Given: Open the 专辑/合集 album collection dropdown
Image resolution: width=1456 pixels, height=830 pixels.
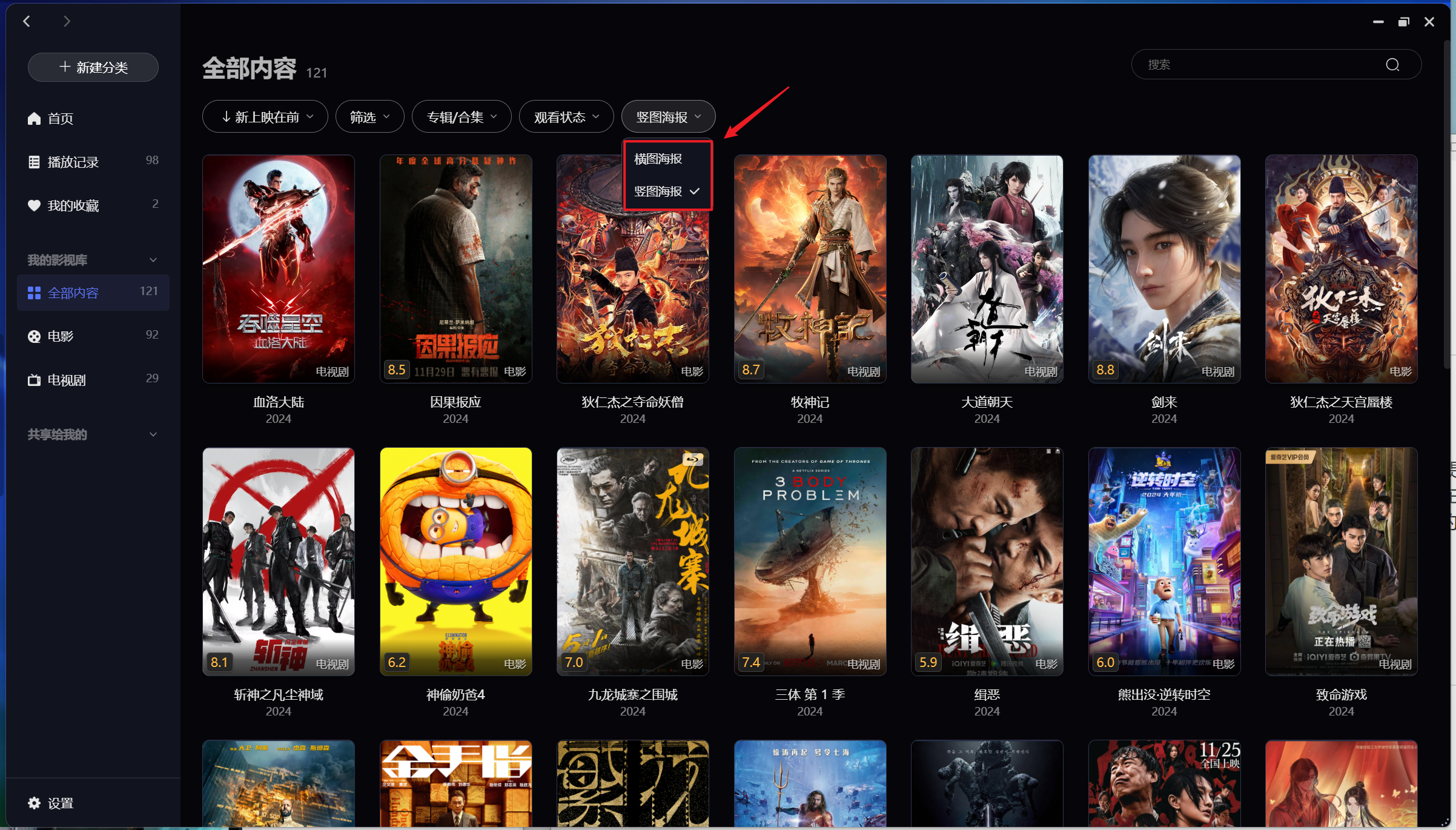Looking at the screenshot, I should pyautogui.click(x=461, y=117).
